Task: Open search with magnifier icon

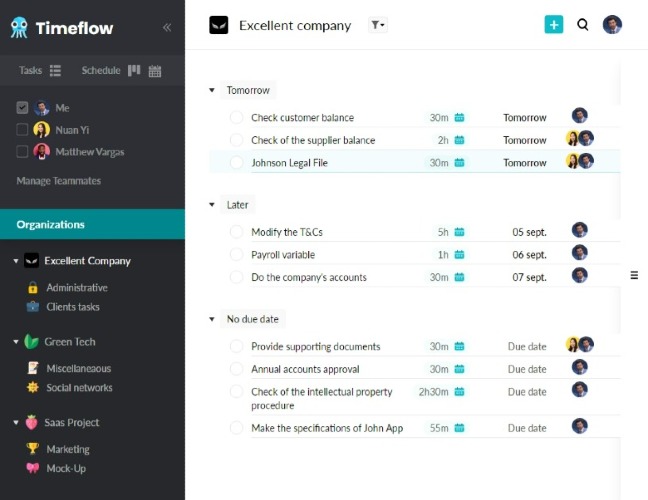Action: pos(583,25)
